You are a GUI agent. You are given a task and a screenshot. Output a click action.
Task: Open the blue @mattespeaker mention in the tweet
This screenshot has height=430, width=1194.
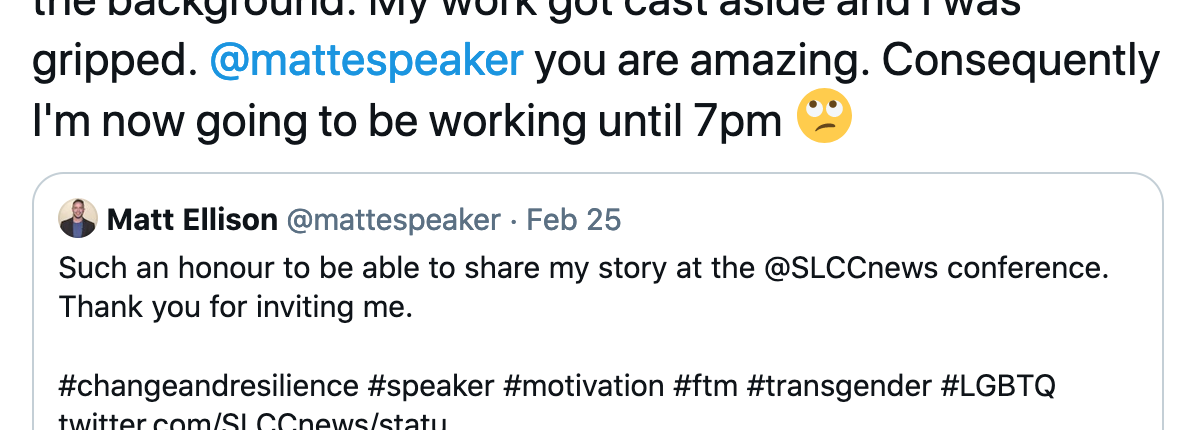[366, 62]
